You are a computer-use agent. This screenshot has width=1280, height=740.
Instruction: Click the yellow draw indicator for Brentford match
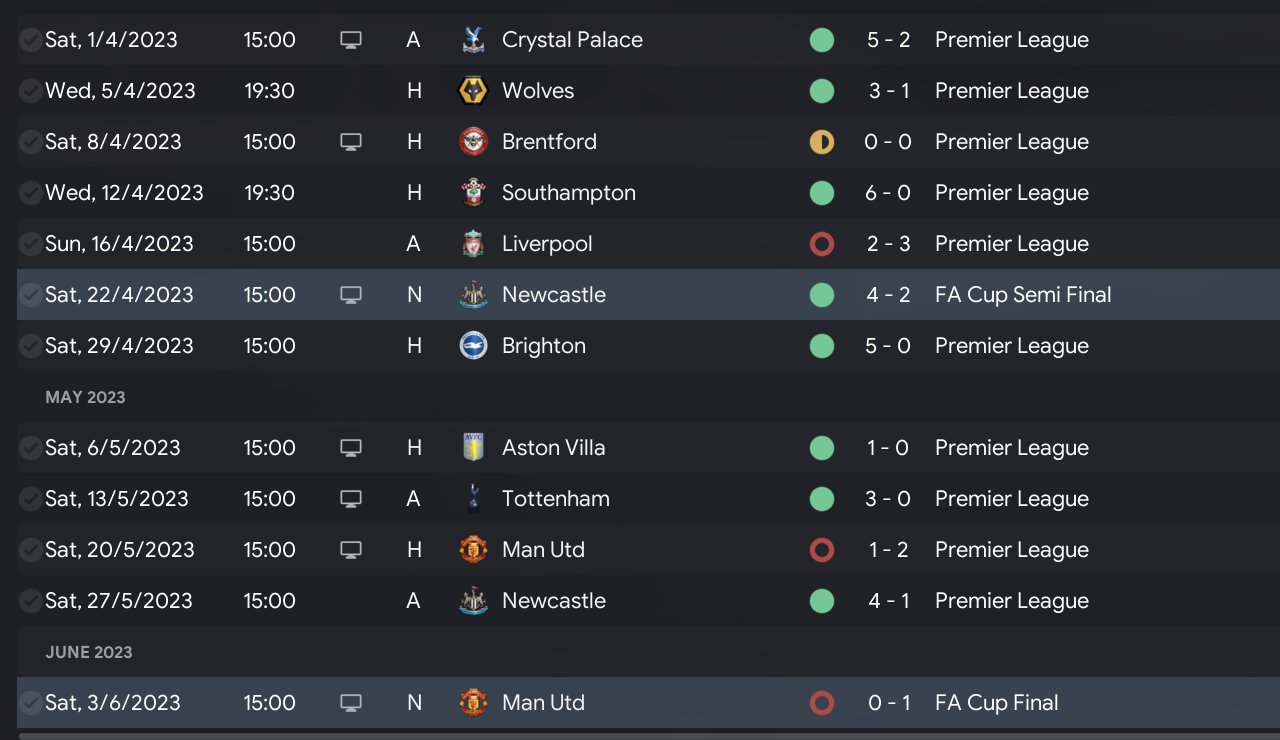pyautogui.click(x=822, y=142)
